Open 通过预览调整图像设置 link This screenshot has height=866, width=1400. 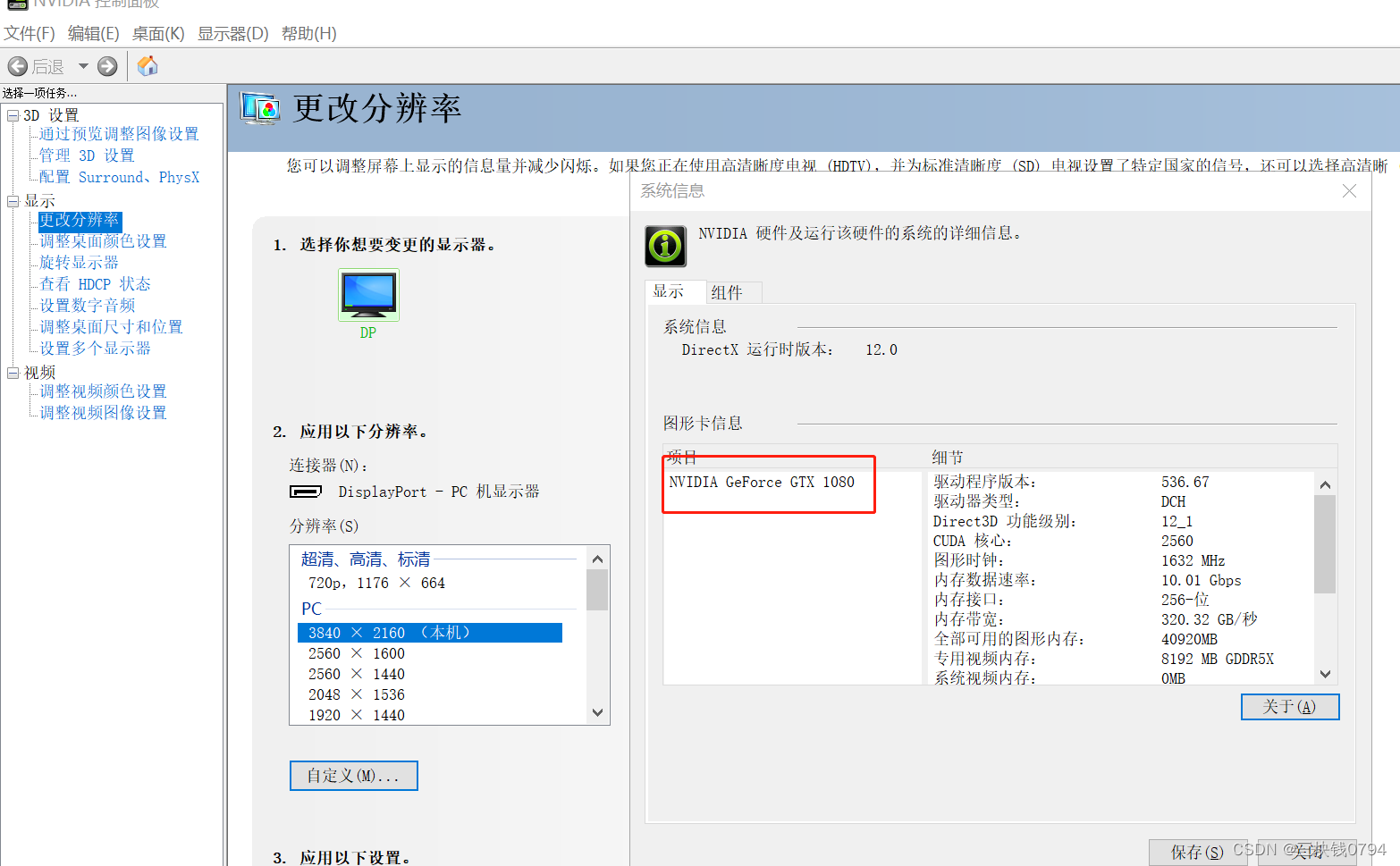point(119,134)
